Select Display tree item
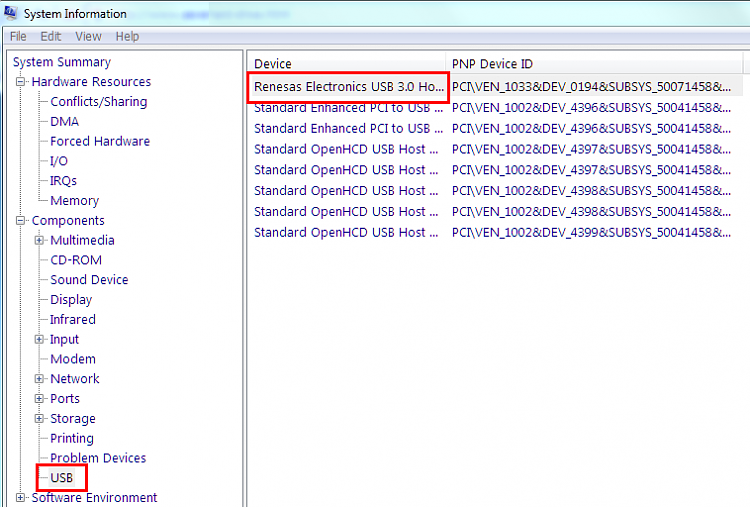Screen dimensions: 750x507 point(71,300)
